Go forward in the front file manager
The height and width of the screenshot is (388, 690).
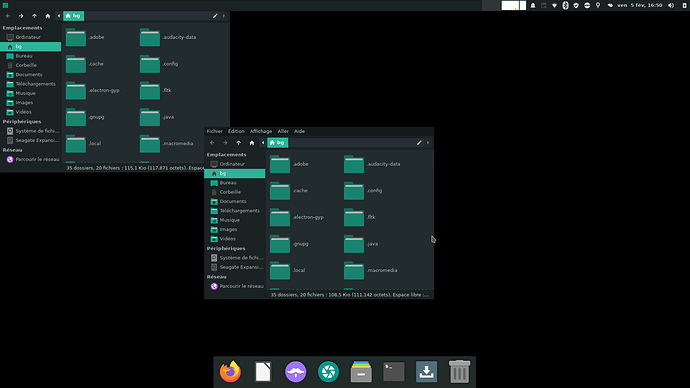[225, 143]
